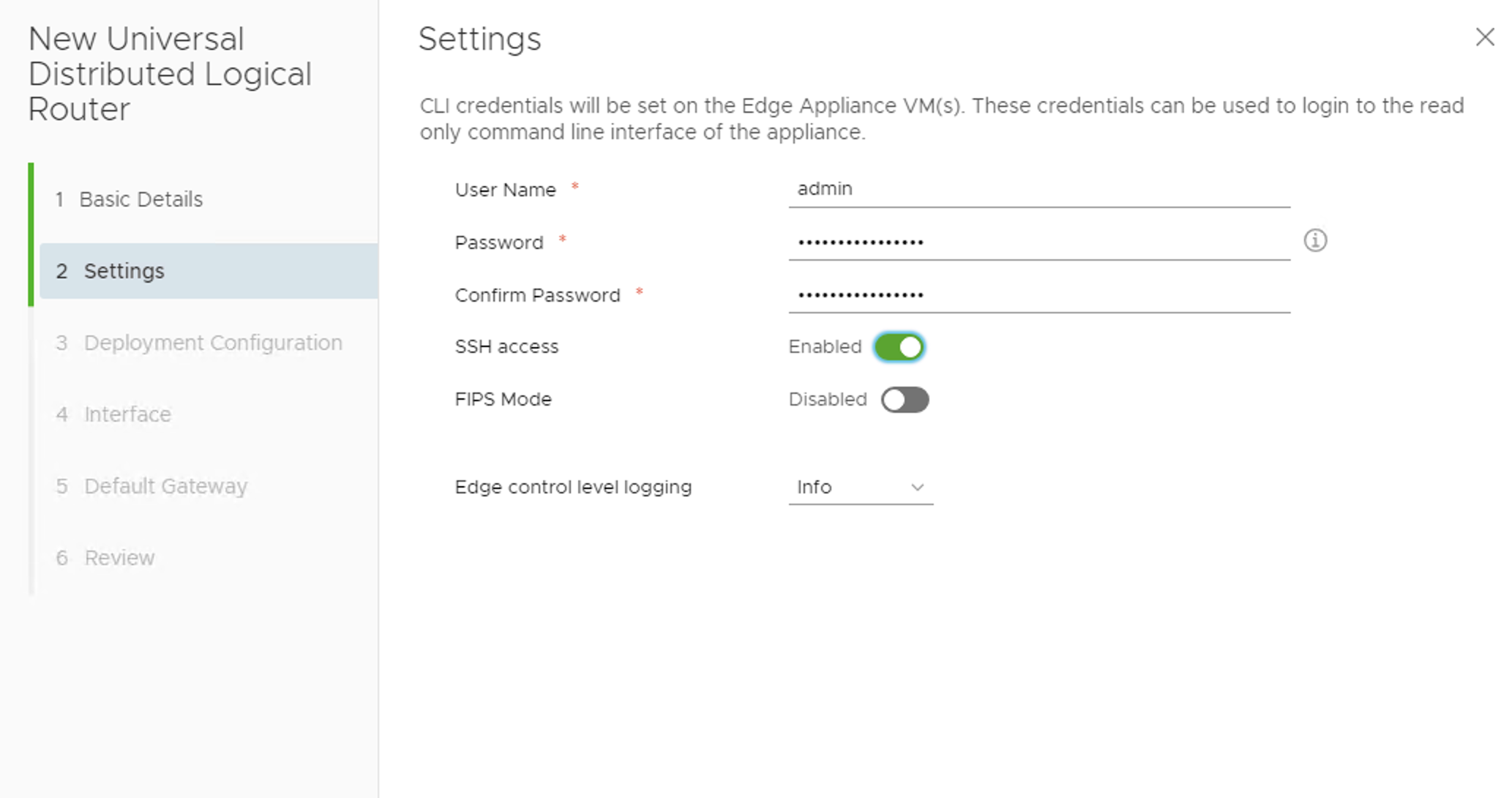Click the SSH access label
Image resolution: width=1512 pixels, height=798 pixels.
506,347
